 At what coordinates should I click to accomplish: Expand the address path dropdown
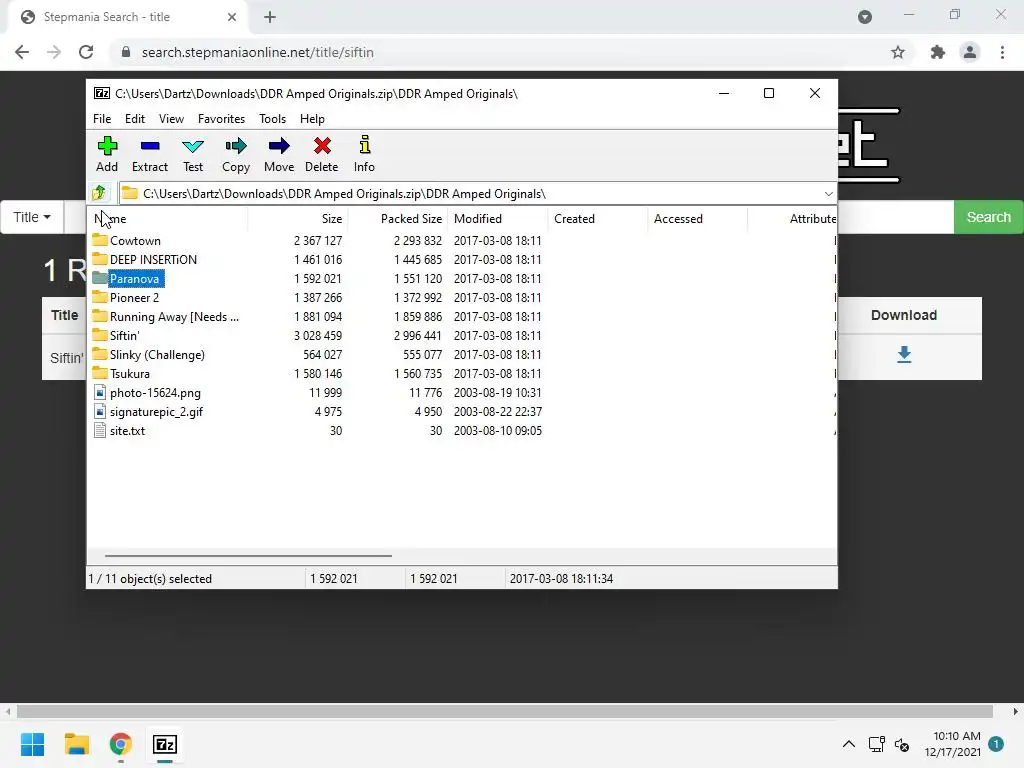click(x=828, y=194)
